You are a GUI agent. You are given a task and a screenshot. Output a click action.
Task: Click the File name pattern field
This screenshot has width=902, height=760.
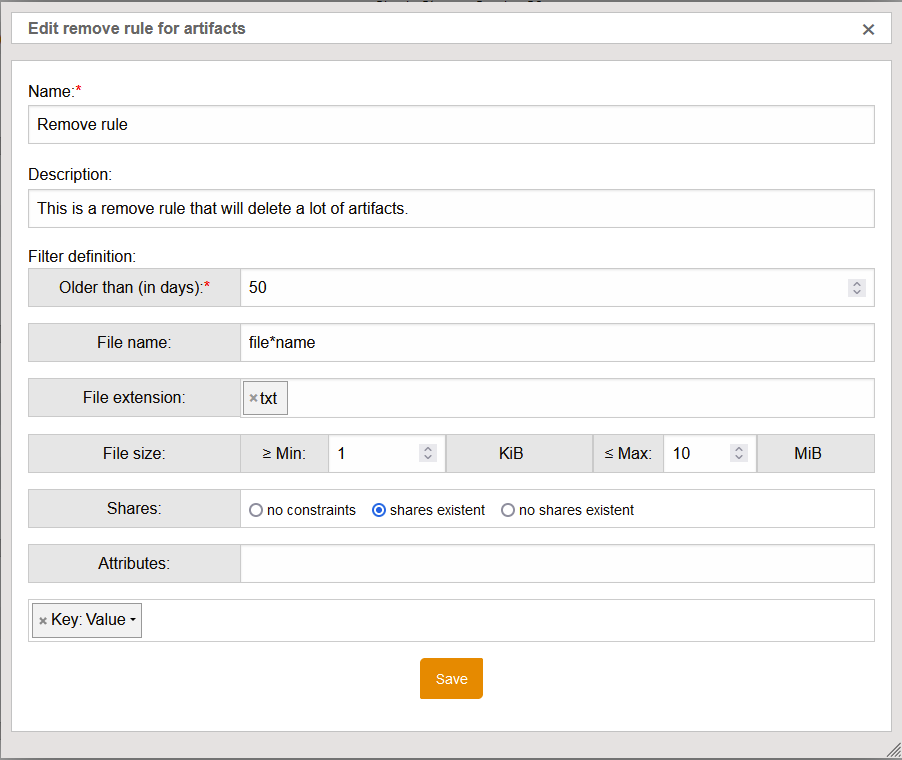(556, 343)
